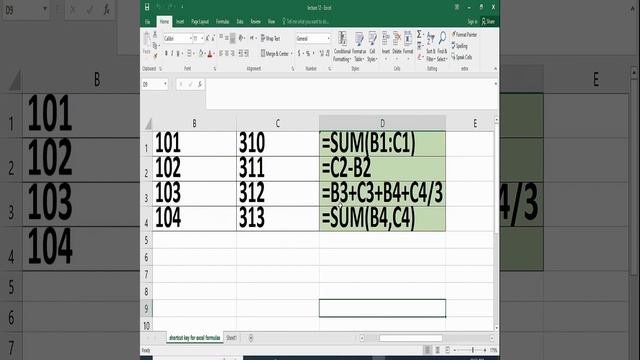Click the Fill down icon in Editing
Screen dimensions: 640x360
point(419,45)
